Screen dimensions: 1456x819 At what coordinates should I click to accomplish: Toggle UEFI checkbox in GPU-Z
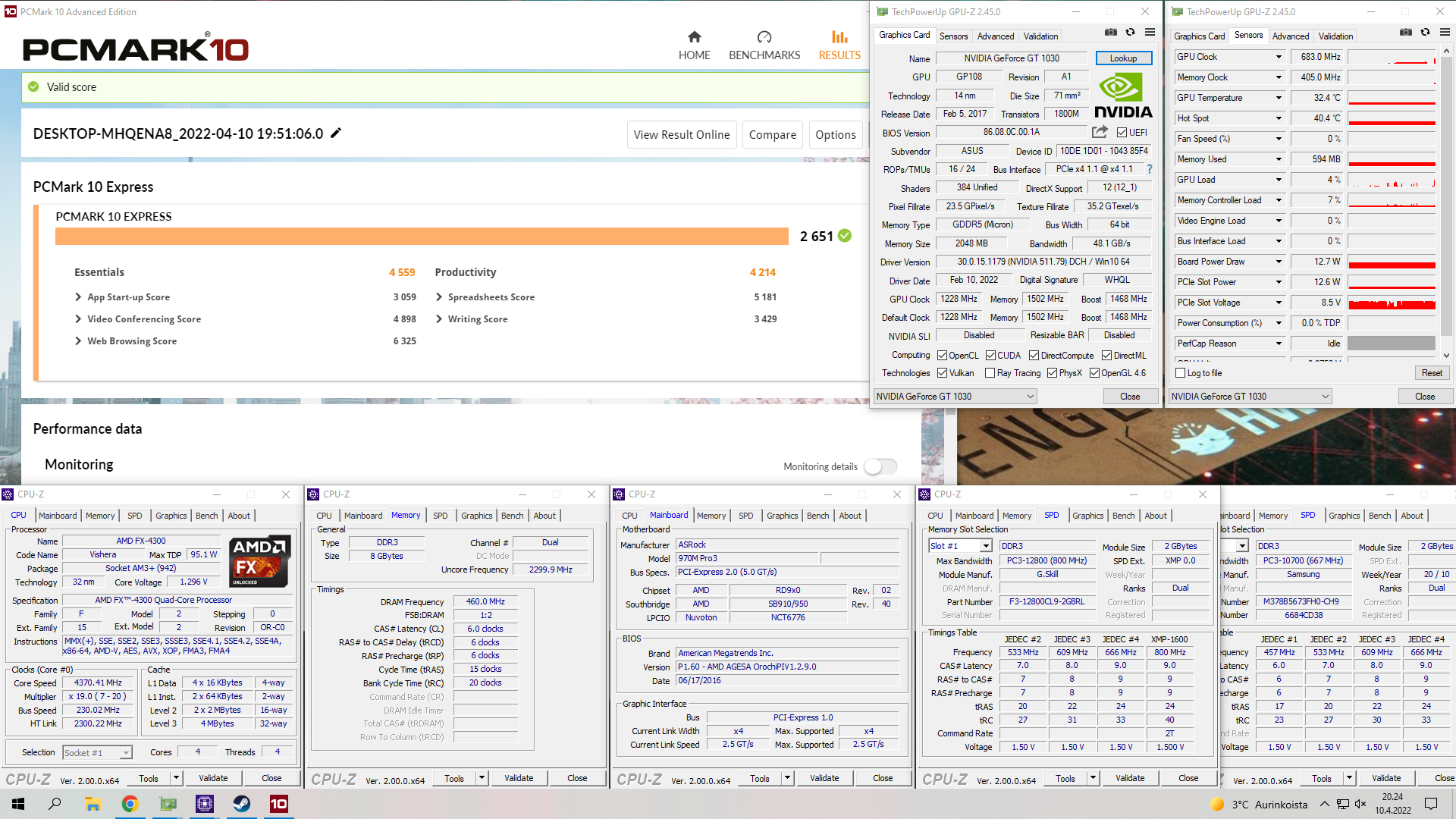1122,133
